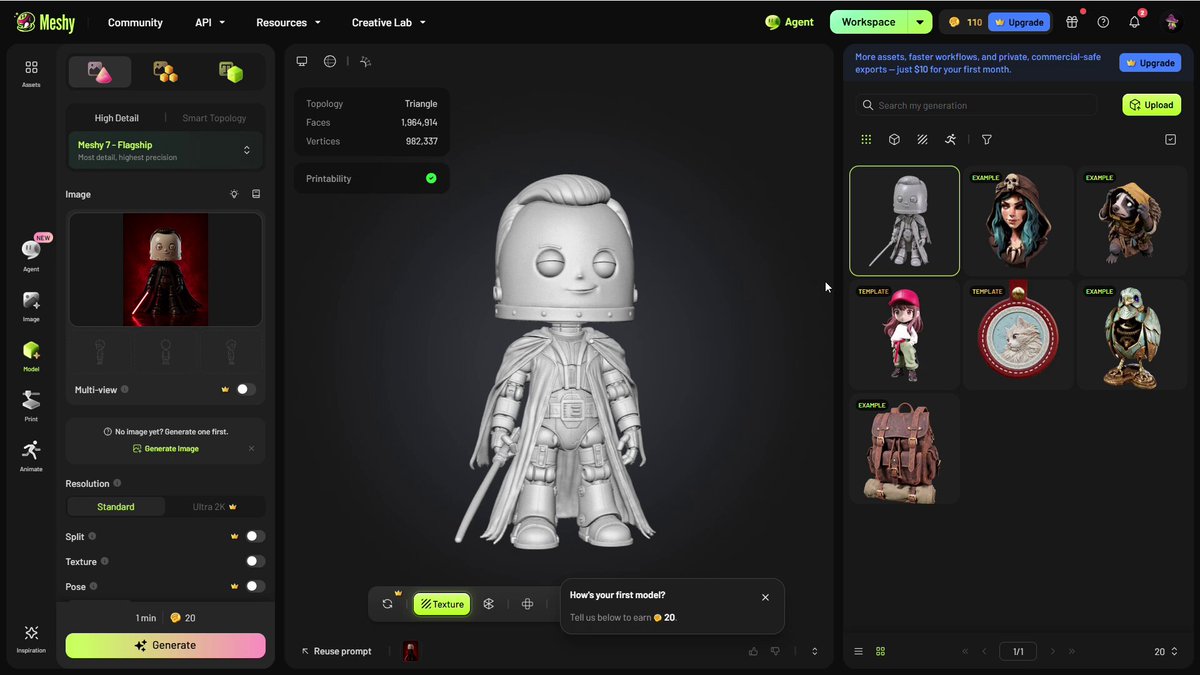The image size is (1200, 675).
Task: Click the Generate button
Action: (166, 646)
